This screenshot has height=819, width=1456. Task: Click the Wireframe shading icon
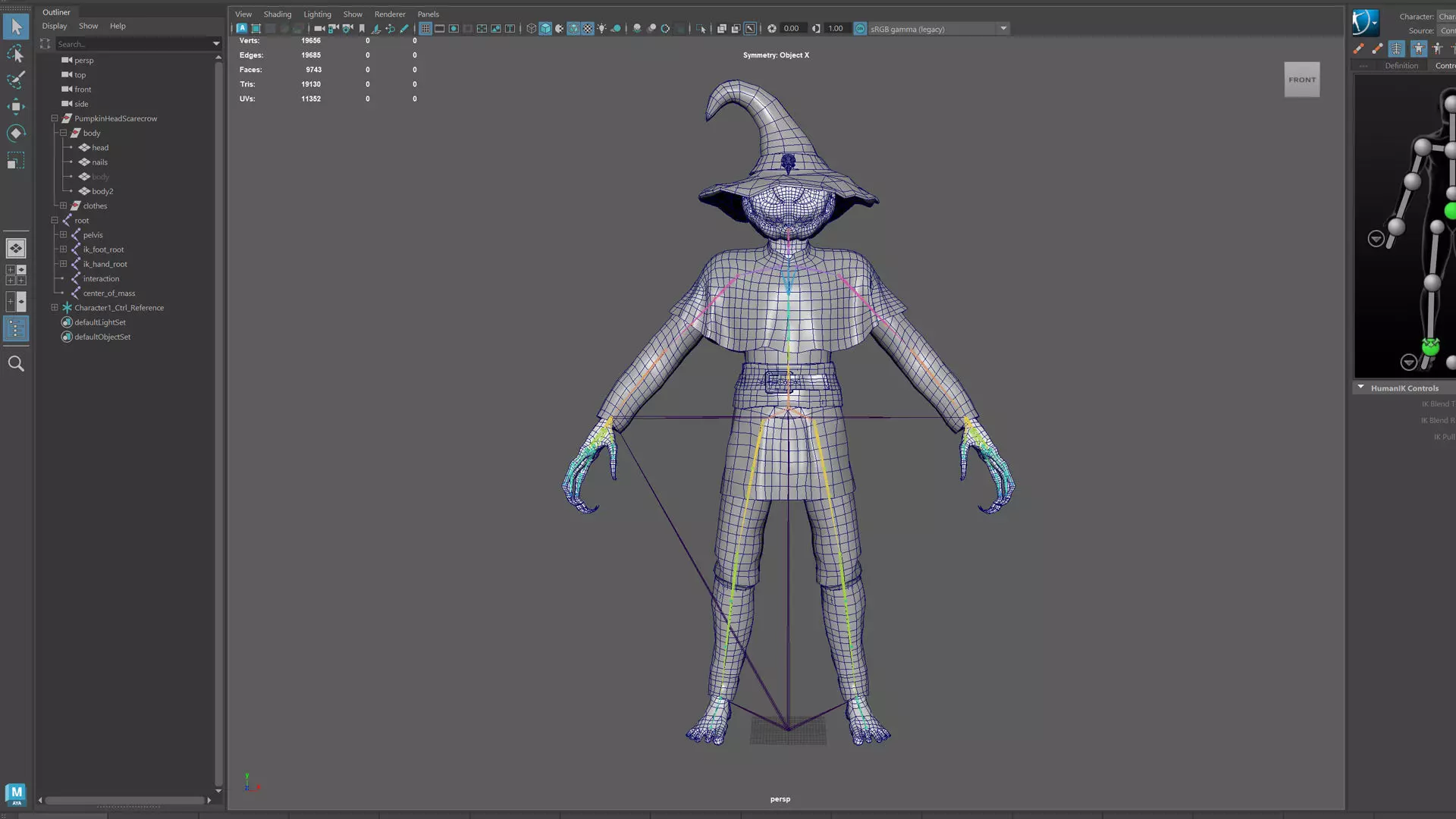531,29
